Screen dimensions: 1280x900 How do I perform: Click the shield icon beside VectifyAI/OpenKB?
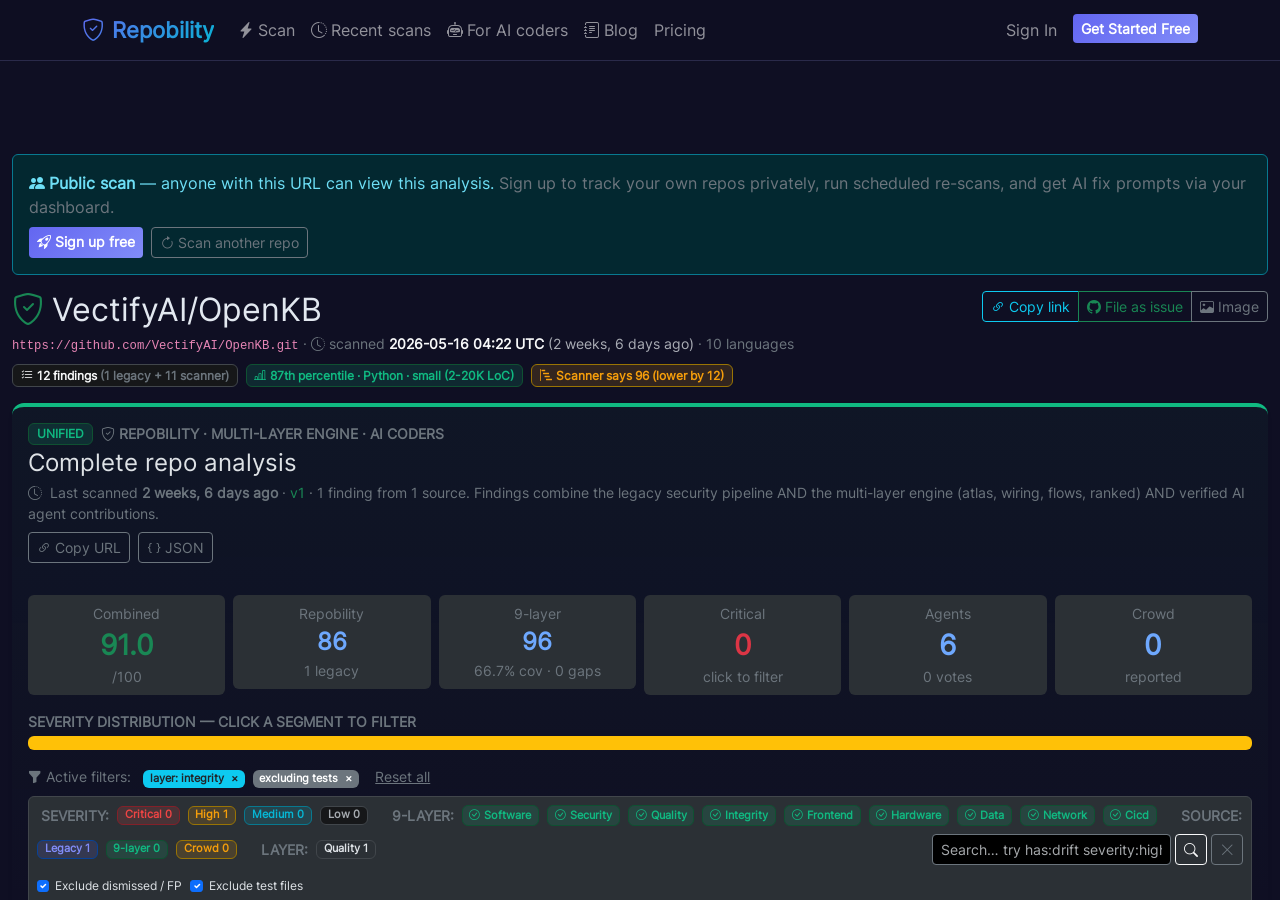coord(28,309)
